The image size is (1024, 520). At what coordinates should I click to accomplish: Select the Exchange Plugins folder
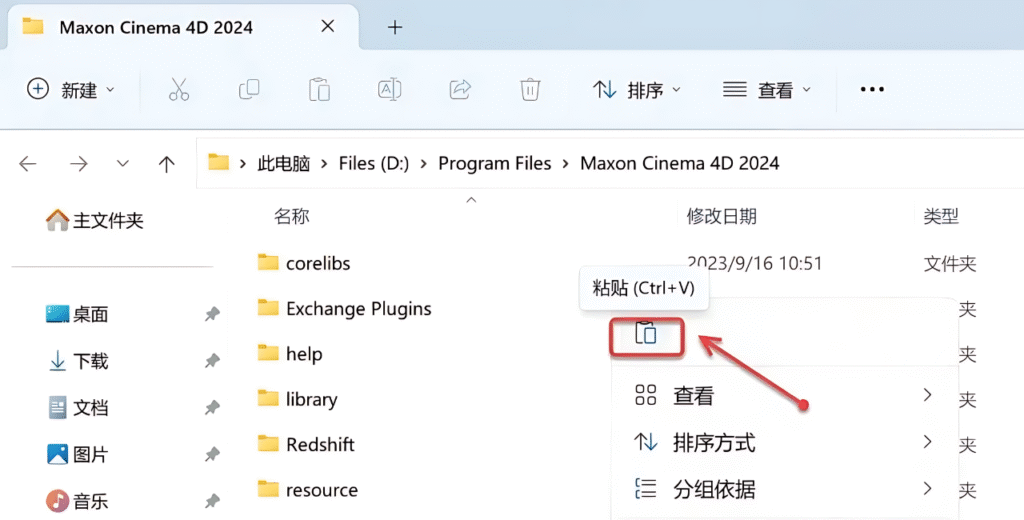(344, 308)
